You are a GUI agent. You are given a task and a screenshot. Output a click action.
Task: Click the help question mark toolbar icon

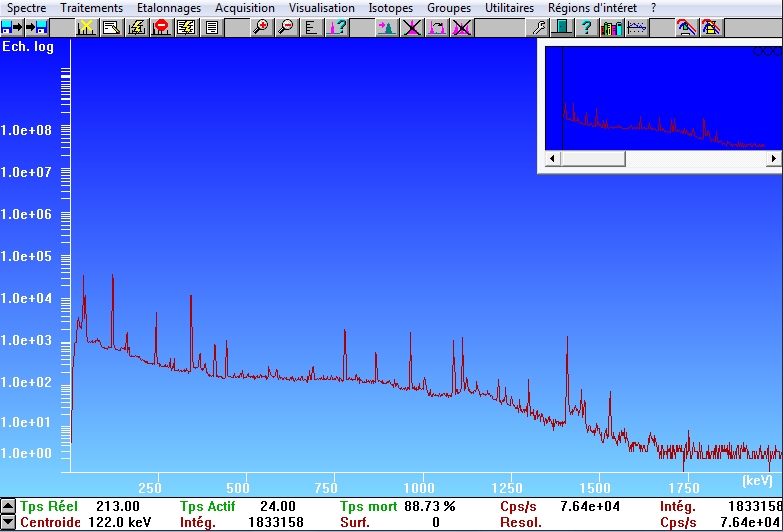click(x=587, y=27)
